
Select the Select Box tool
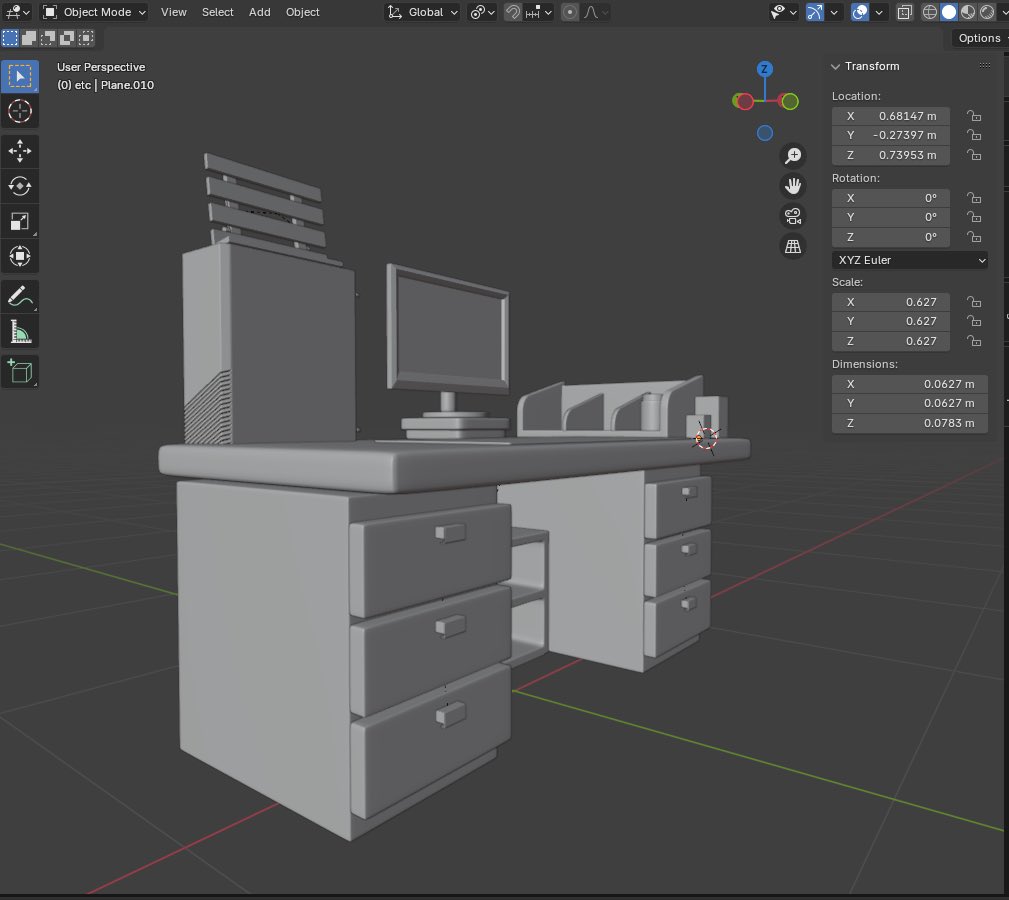point(20,76)
